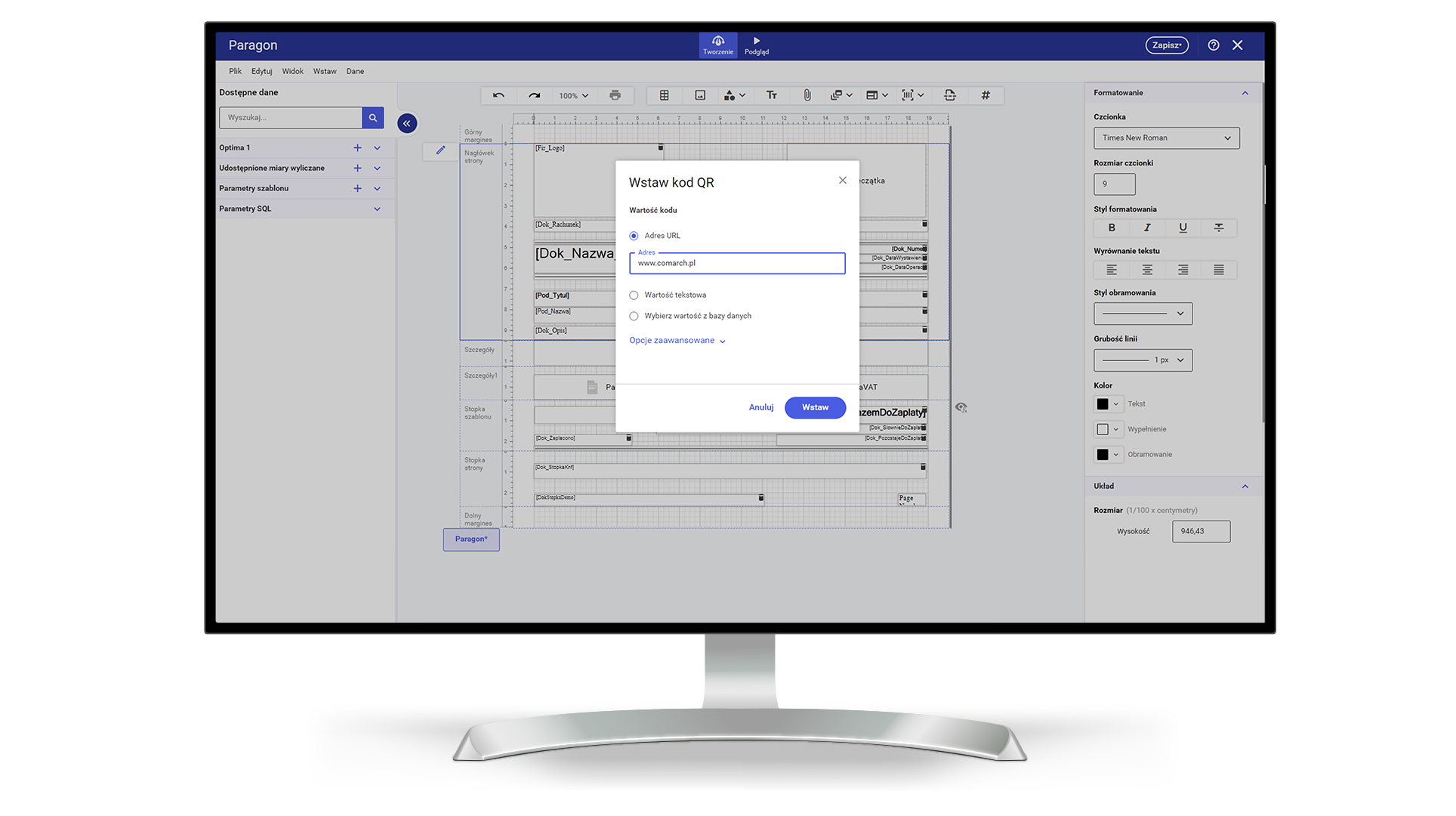The height and width of the screenshot is (816, 1456).
Task: Open the Wstaw menu
Action: [325, 72]
